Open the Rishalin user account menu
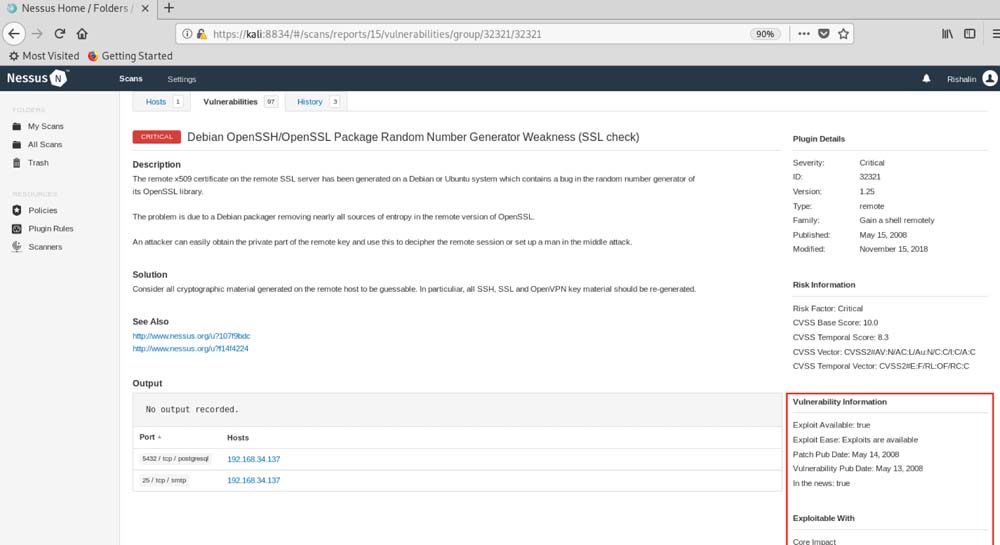This screenshot has width=1000, height=545. pos(961,79)
